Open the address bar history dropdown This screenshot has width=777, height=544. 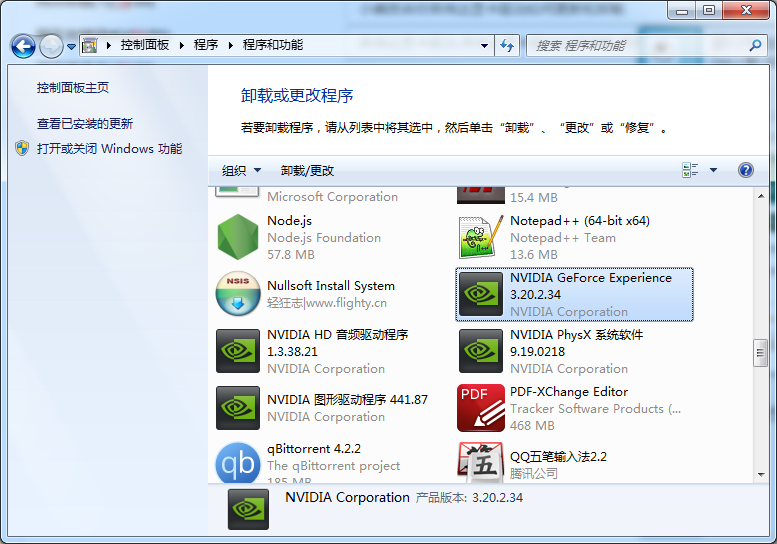tap(484, 46)
